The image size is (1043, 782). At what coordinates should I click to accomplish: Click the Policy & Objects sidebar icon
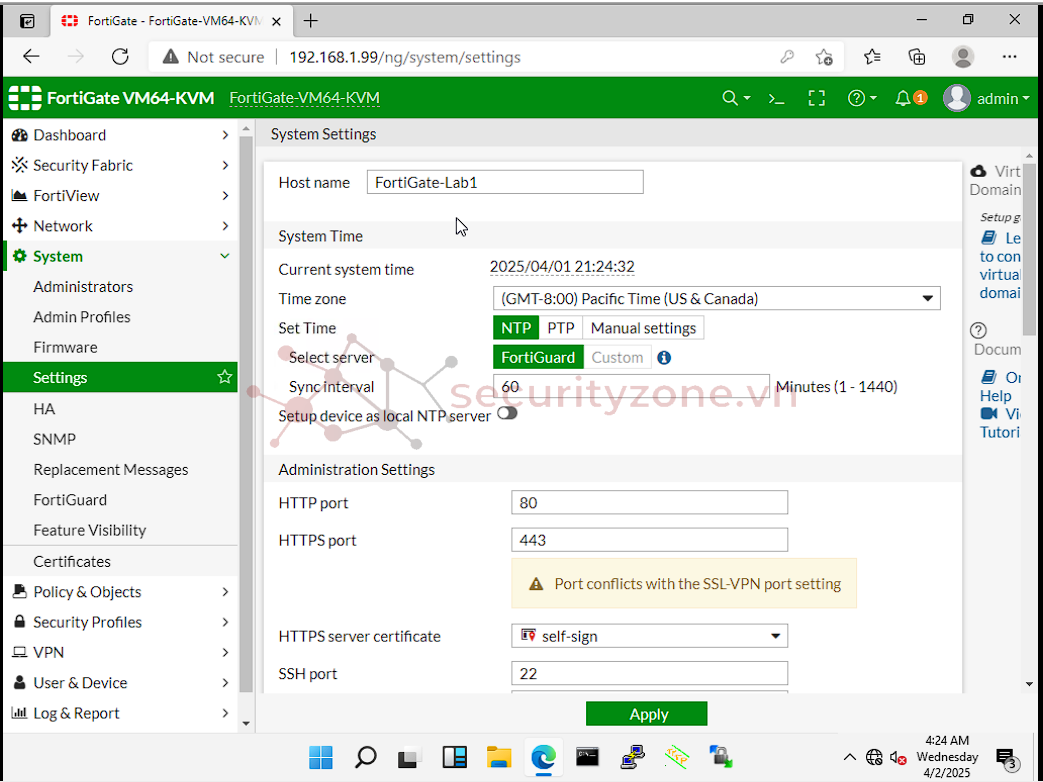[20, 592]
